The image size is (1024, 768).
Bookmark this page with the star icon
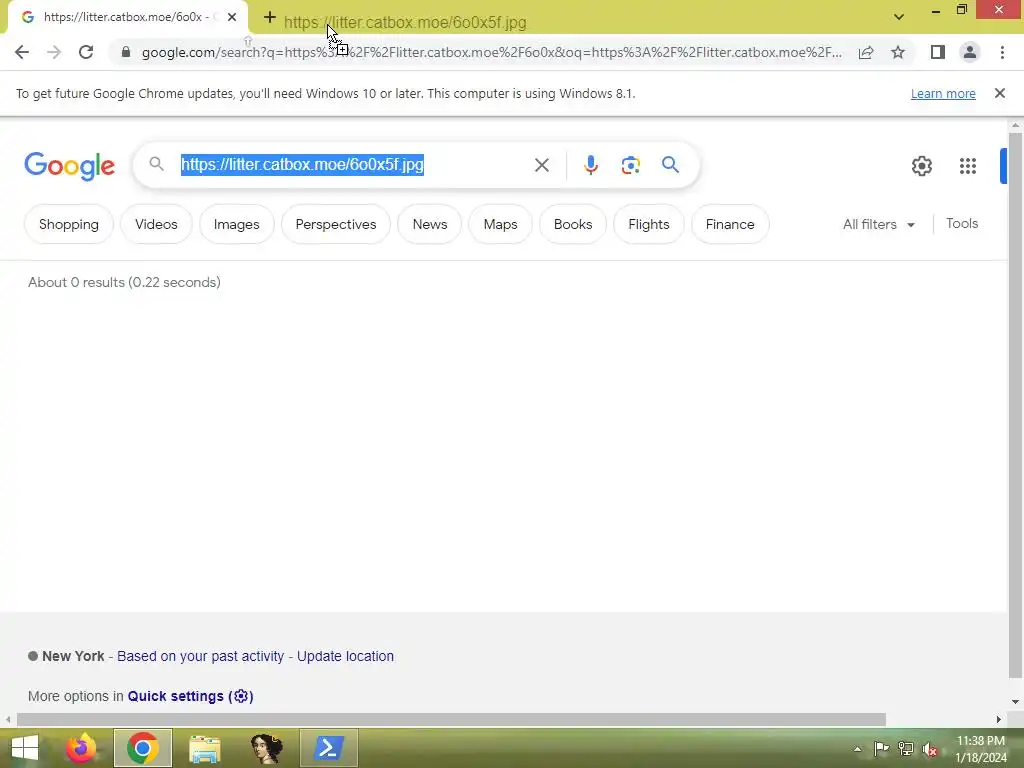898,52
